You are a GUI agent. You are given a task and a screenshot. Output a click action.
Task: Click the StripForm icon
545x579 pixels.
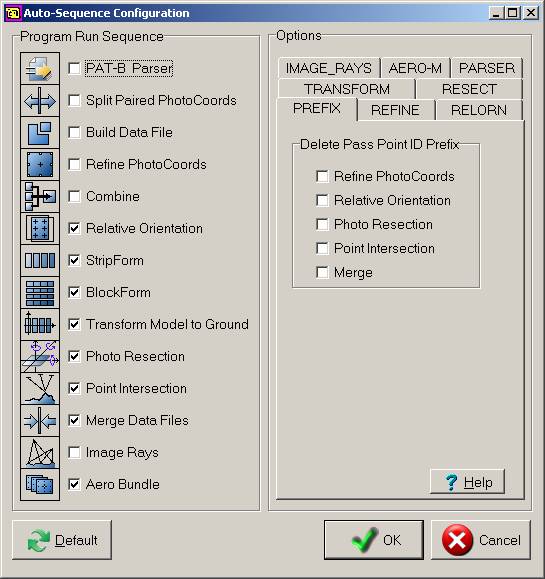click(x=40, y=260)
